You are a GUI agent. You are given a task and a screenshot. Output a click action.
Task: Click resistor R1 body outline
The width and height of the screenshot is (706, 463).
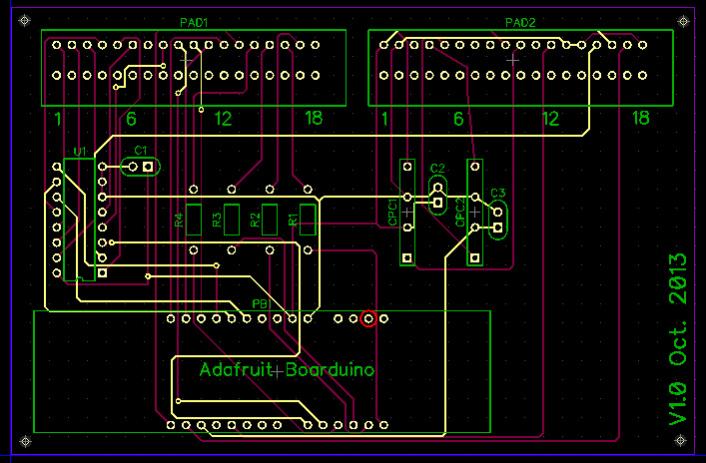(x=308, y=218)
